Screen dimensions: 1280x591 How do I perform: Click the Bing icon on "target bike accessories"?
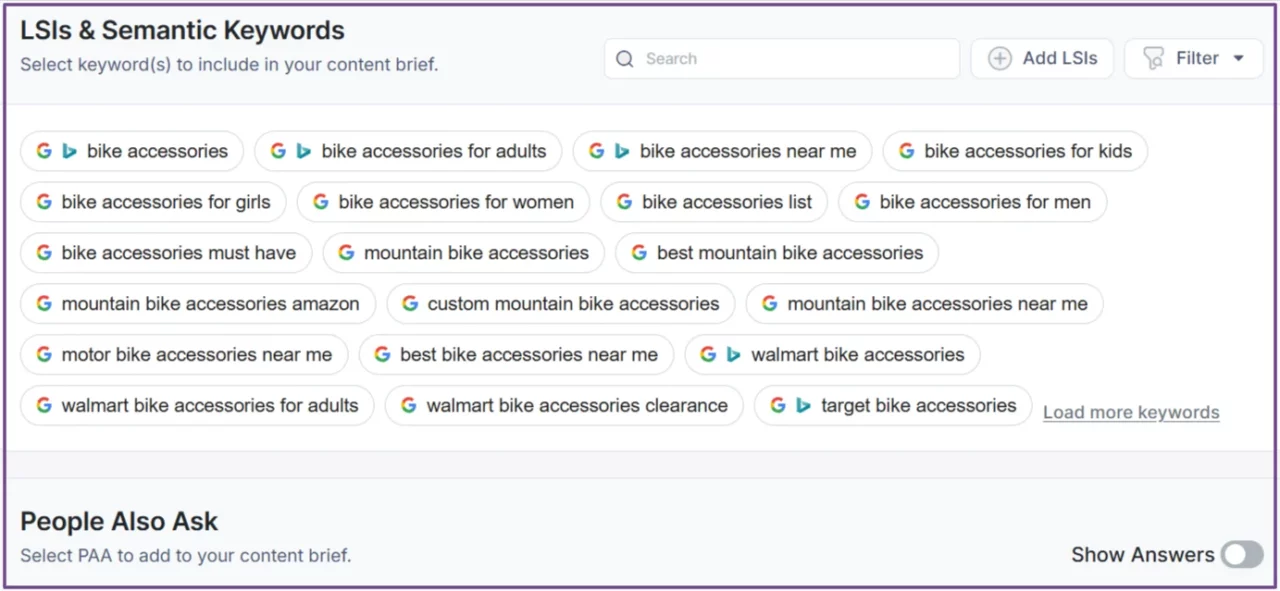point(804,405)
